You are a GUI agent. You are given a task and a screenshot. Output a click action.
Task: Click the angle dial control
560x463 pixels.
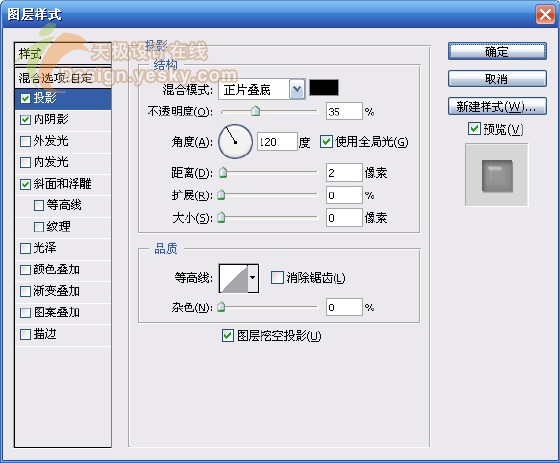point(235,141)
